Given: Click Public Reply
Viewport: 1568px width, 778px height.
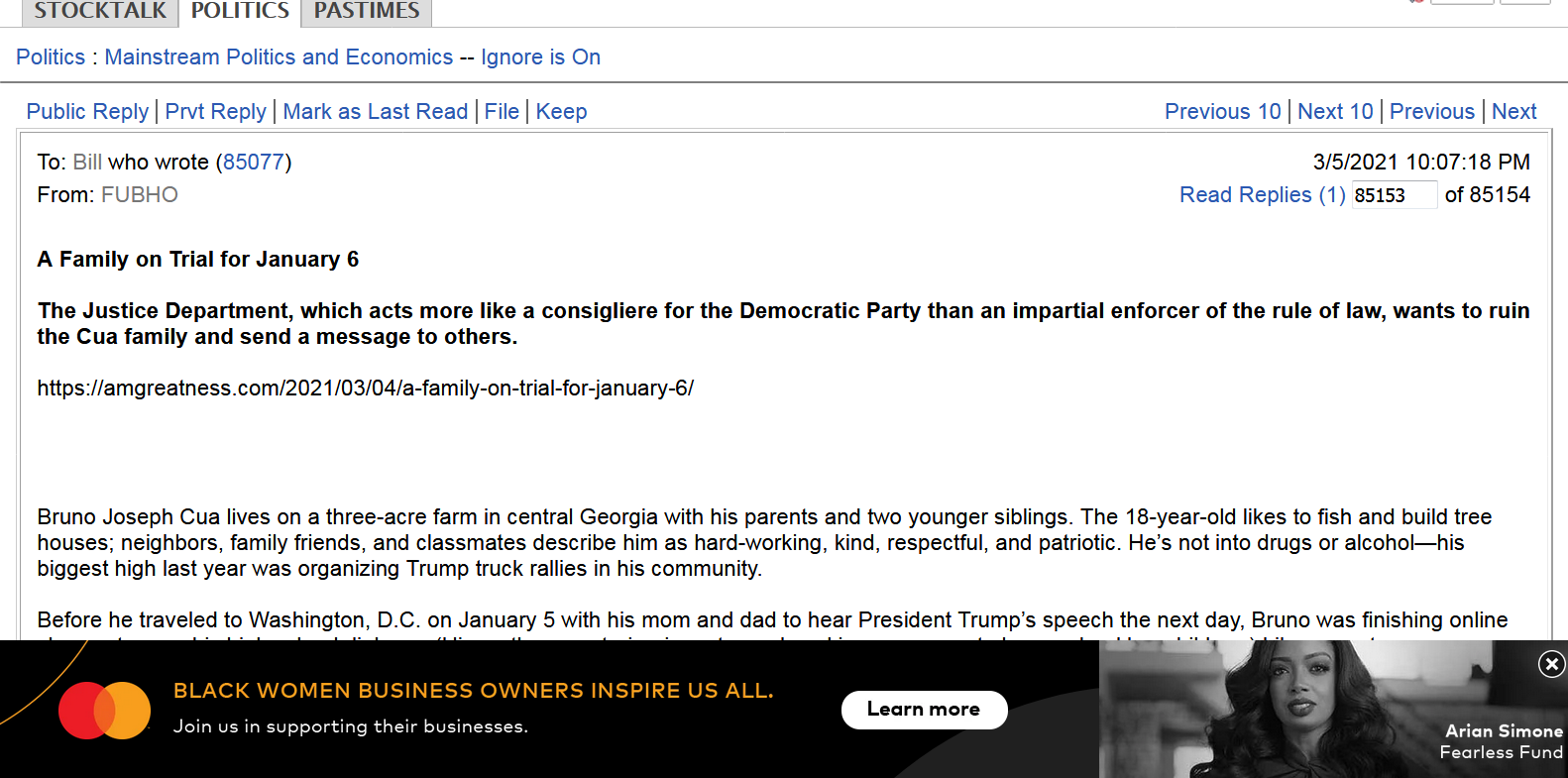Looking at the screenshot, I should click(x=87, y=112).
